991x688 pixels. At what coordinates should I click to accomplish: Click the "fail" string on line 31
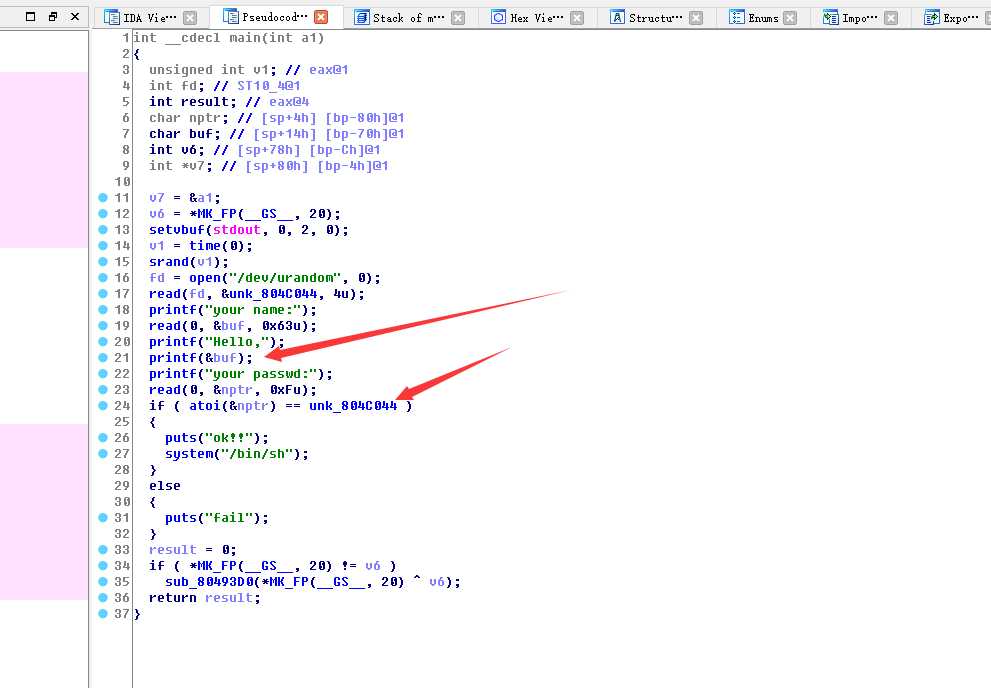coord(229,517)
